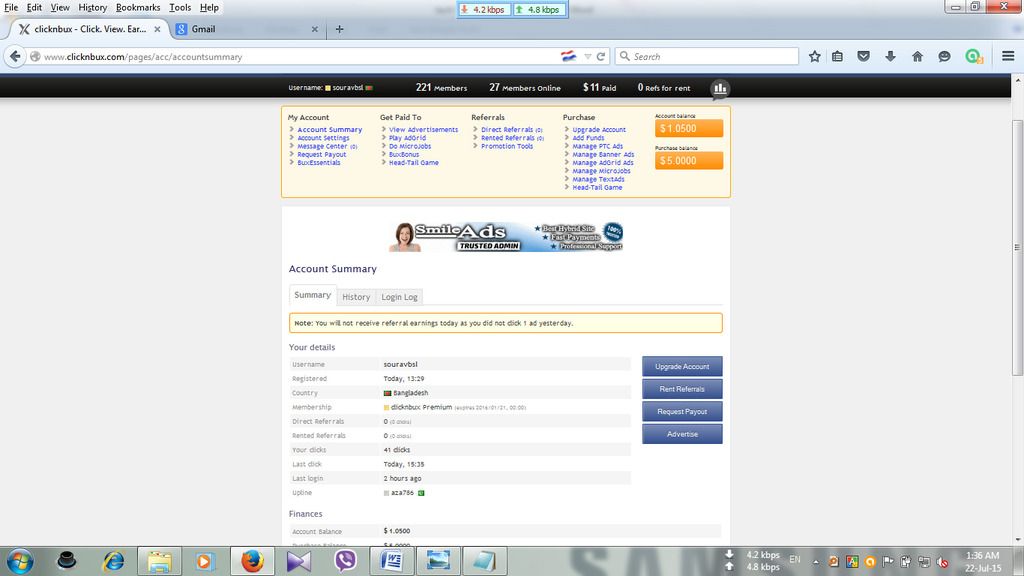
Task: Bookmark this page with the star icon
Action: [815, 57]
